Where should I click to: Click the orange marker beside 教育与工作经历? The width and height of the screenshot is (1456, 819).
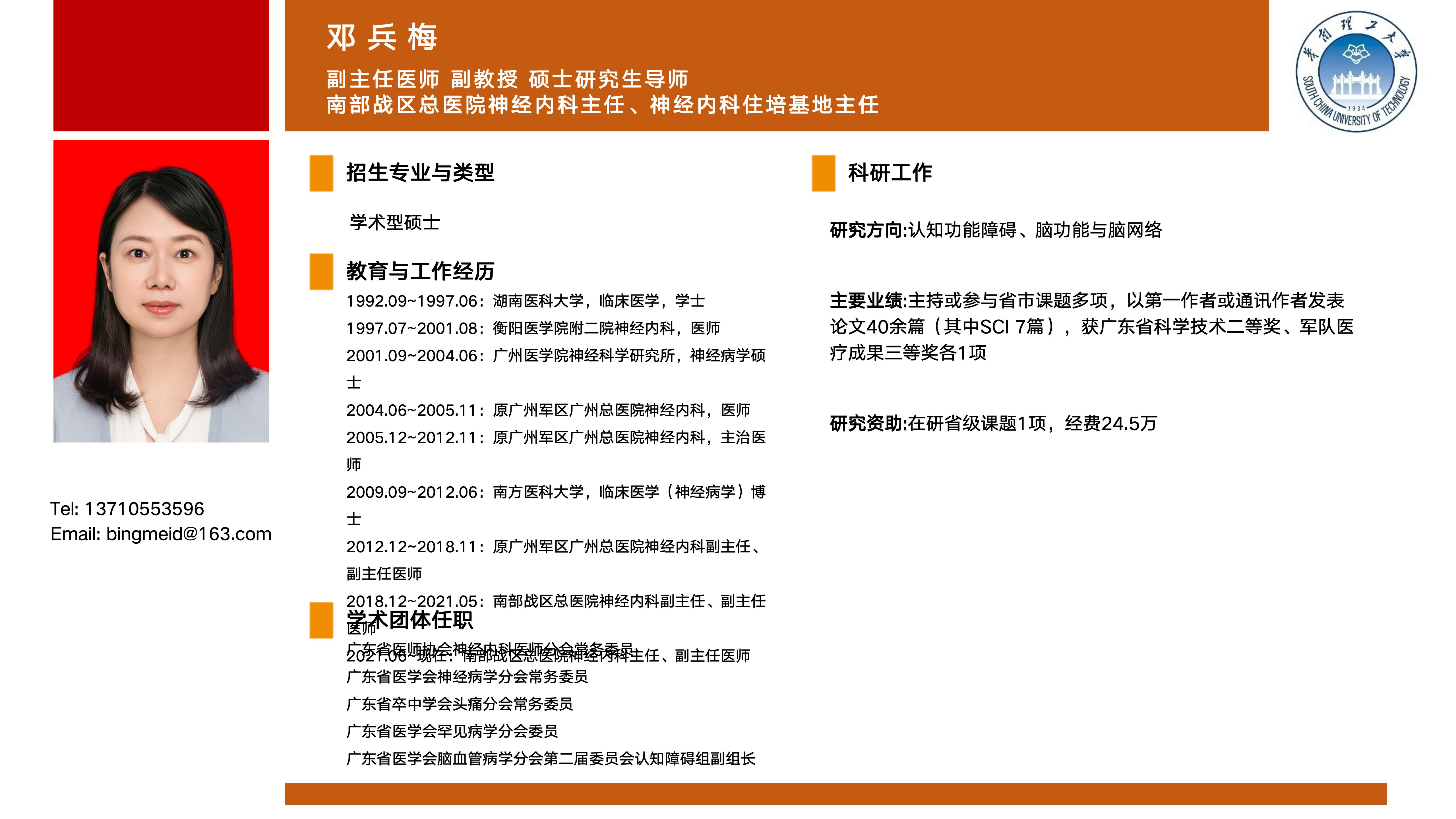pos(321,272)
